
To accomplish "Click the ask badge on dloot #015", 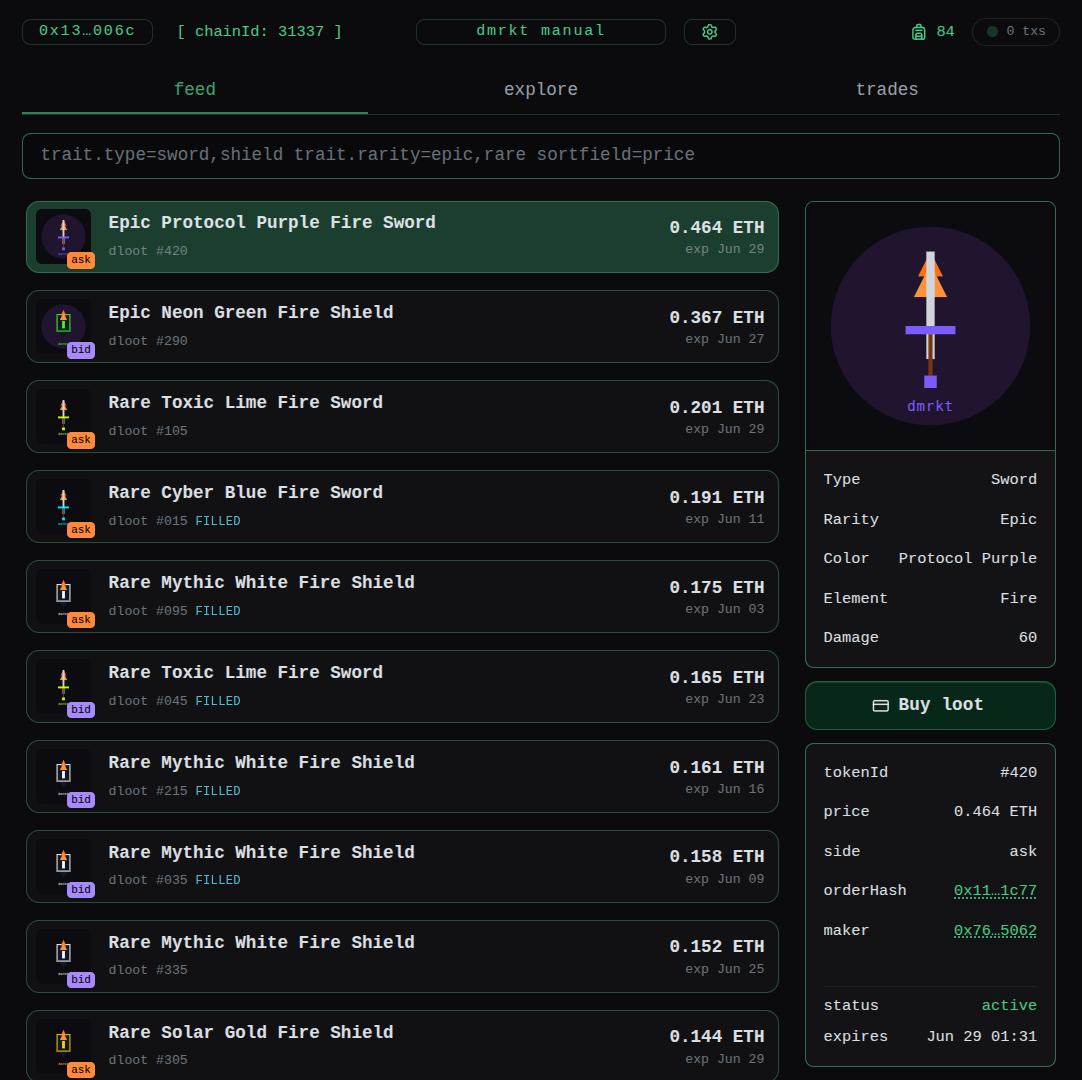I will [x=81, y=530].
